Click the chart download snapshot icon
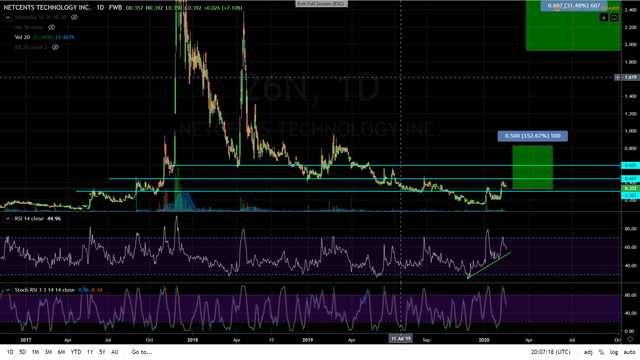Viewport: 640px width, 360px height. pos(604,18)
